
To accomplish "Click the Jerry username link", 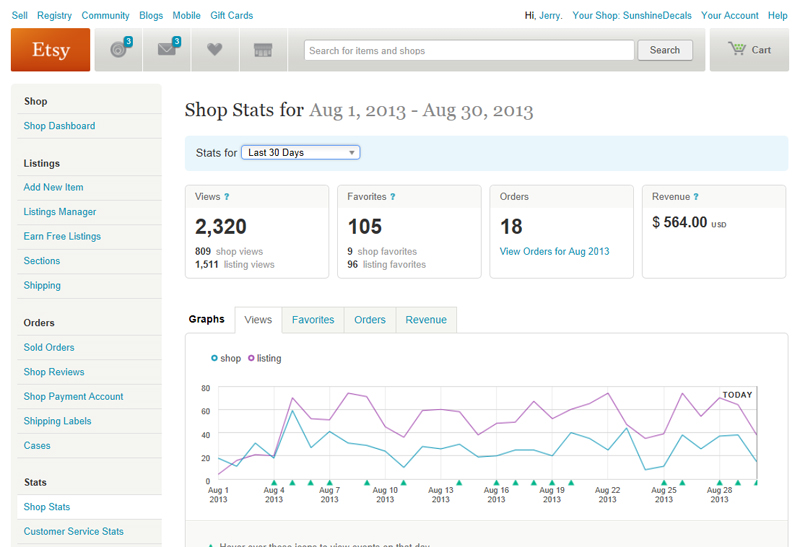I will pos(550,16).
